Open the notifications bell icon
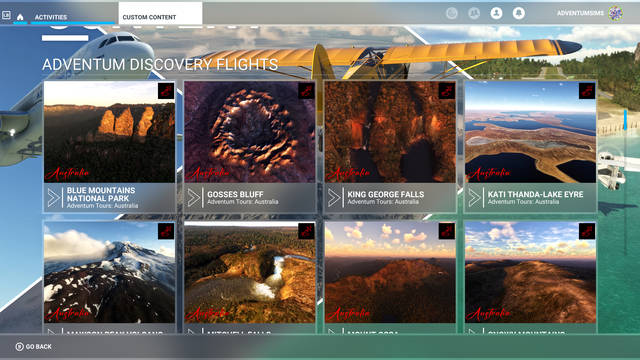Viewport: 640px width, 360px height. coord(519,13)
